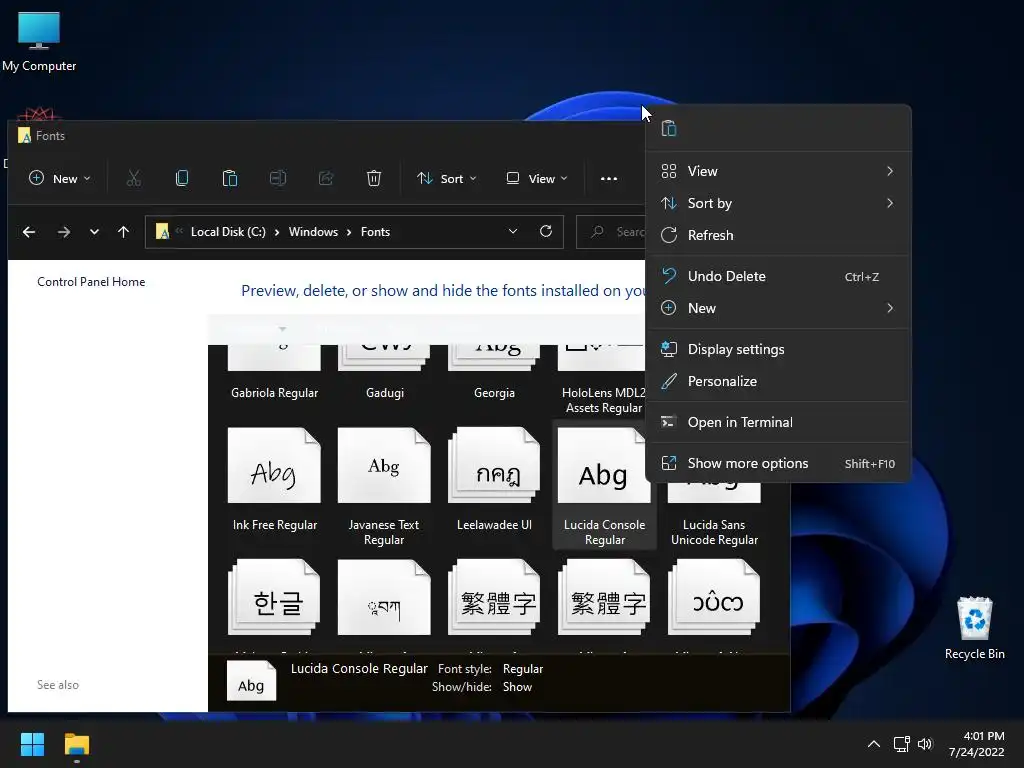The height and width of the screenshot is (768, 1024).
Task: Click the volume speaker icon
Action: [925, 744]
